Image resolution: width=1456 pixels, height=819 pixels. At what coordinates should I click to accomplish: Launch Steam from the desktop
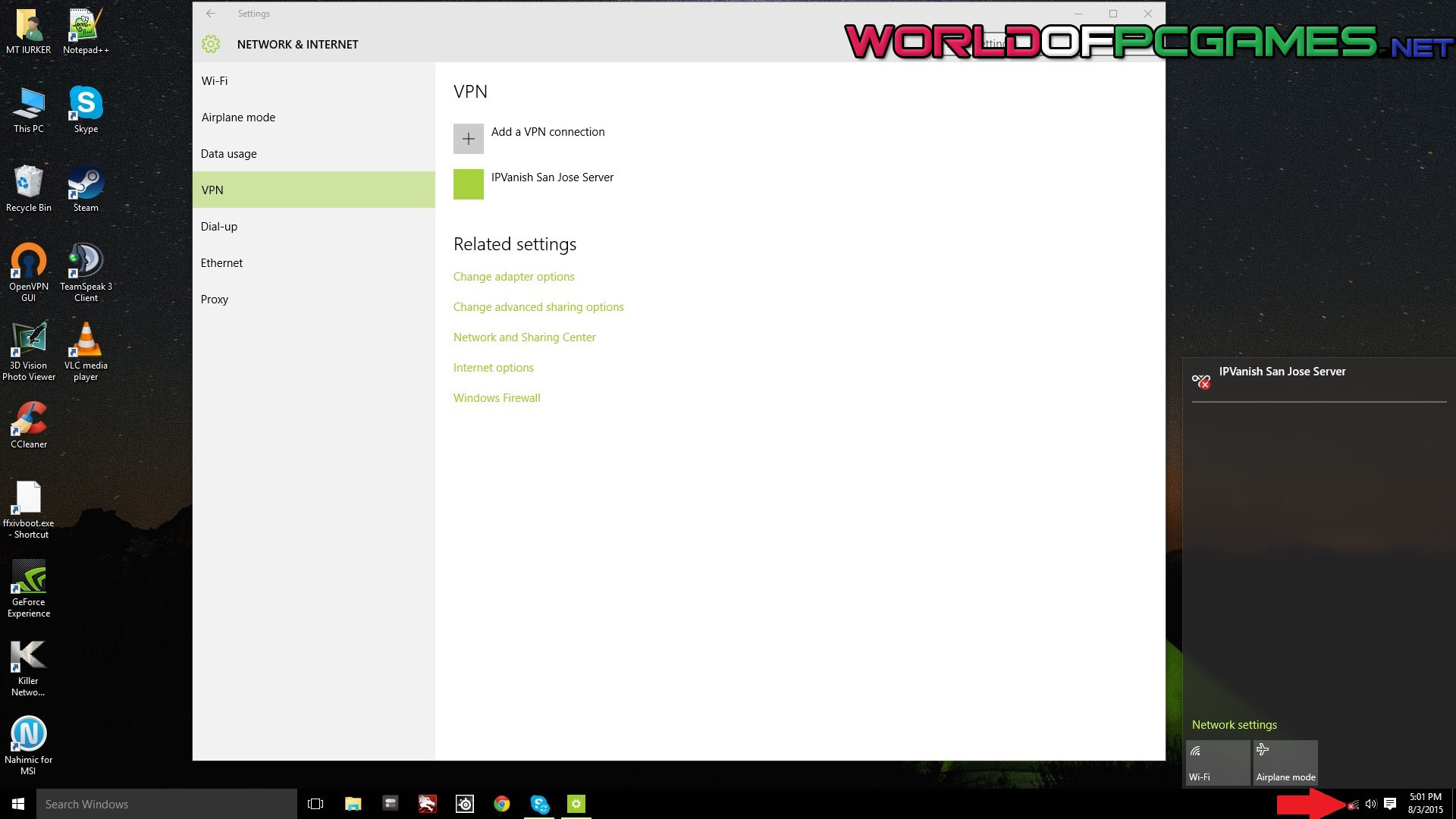(86, 190)
